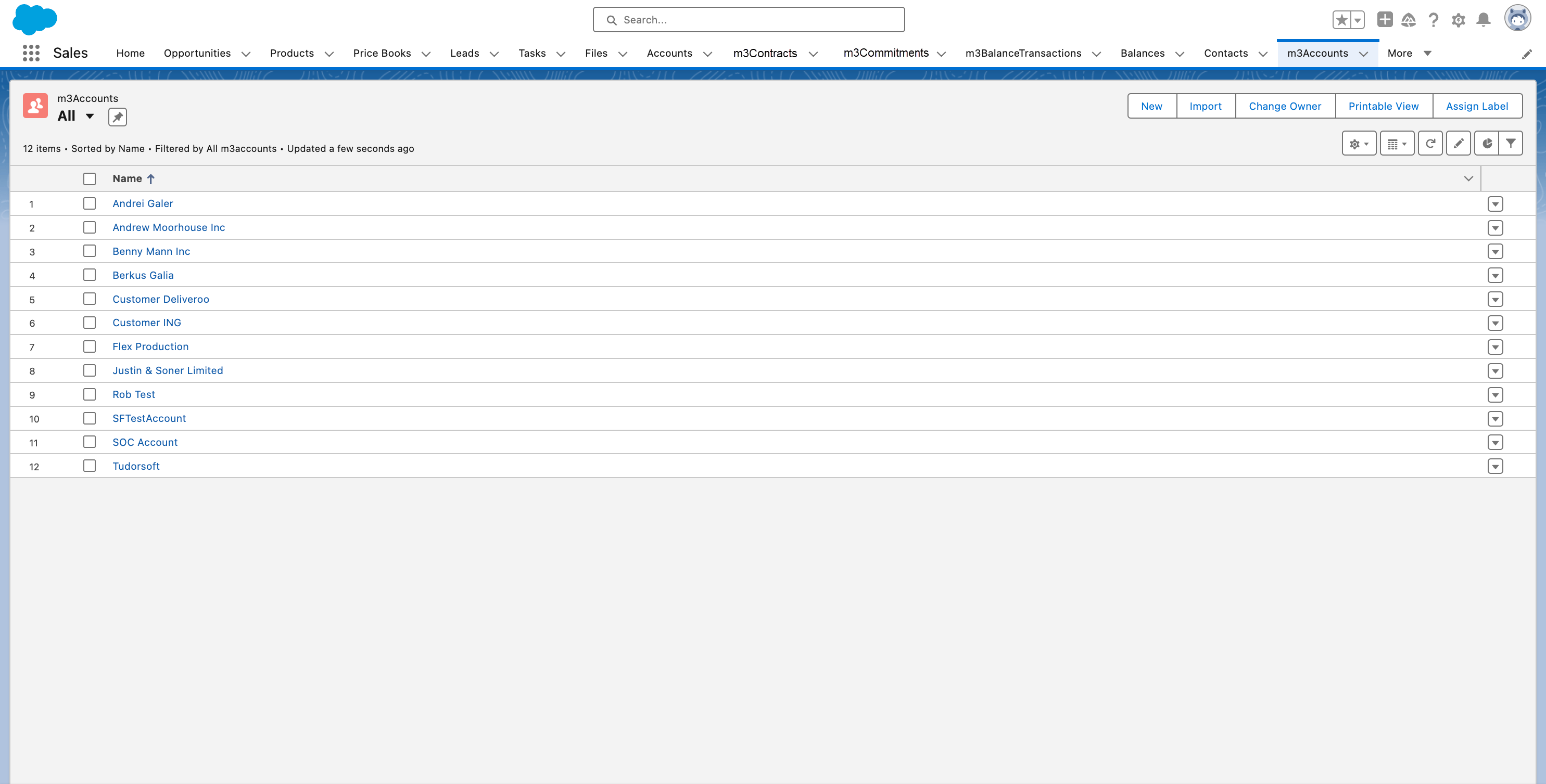Check the Justin & Soner Limited checkbox

pyautogui.click(x=90, y=371)
